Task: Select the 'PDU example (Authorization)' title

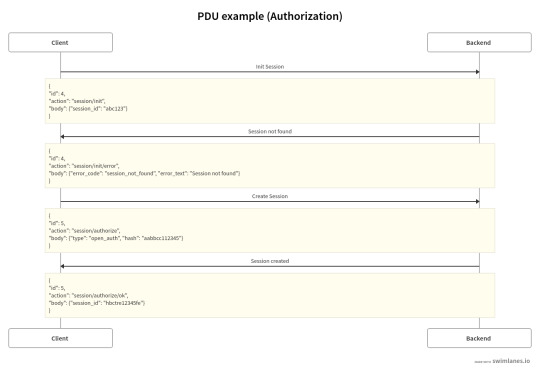Action: tap(270, 16)
